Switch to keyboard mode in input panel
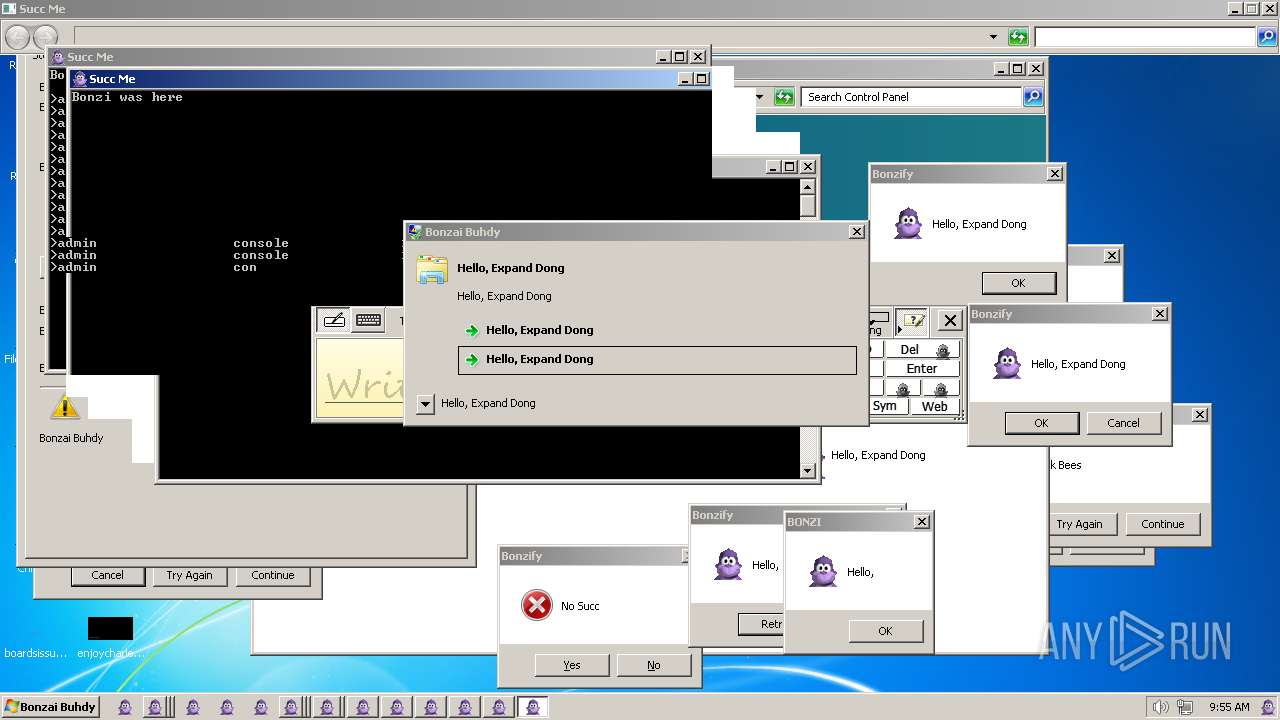The image size is (1280, 720). pyautogui.click(x=368, y=320)
